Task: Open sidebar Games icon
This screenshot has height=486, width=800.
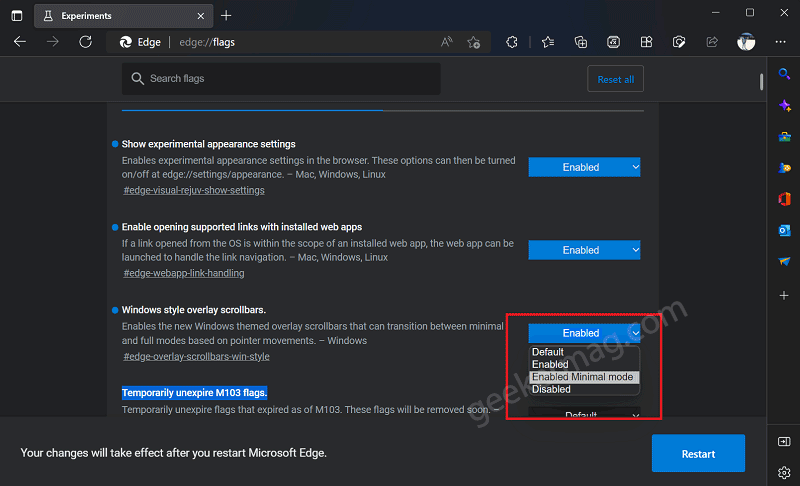Action: [x=784, y=168]
